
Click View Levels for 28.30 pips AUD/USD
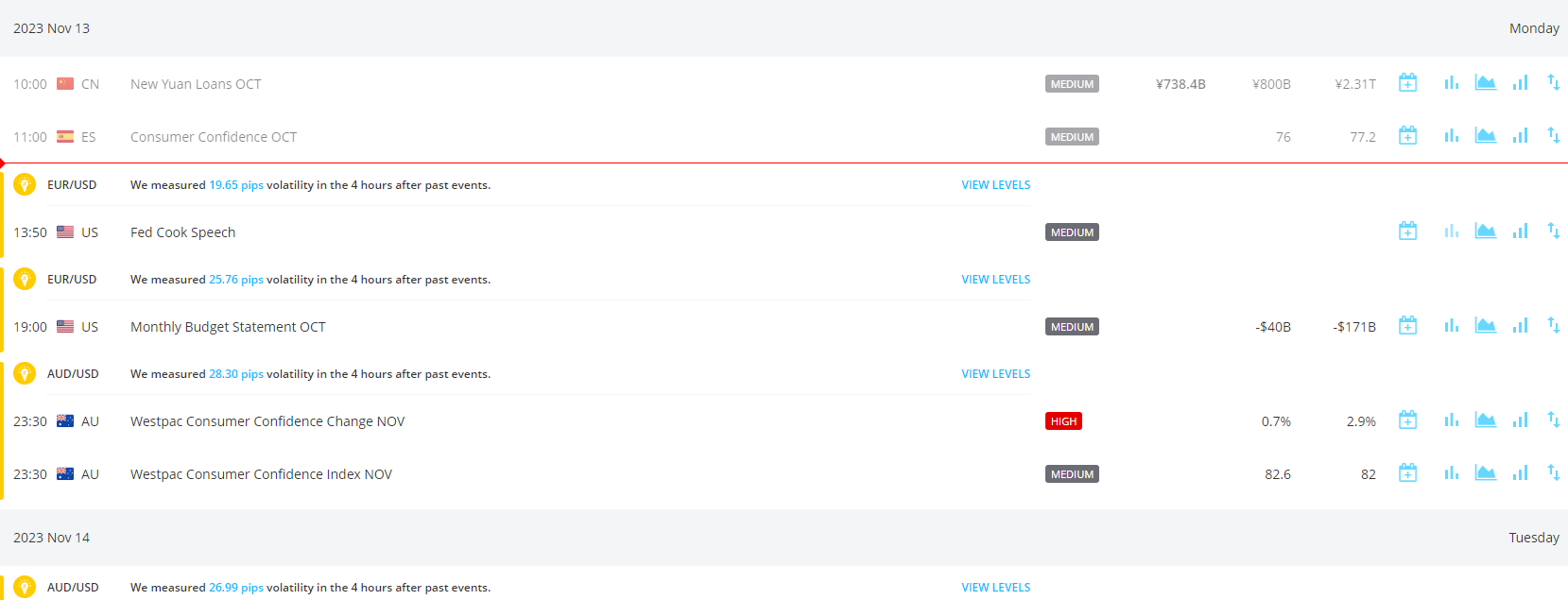995,374
